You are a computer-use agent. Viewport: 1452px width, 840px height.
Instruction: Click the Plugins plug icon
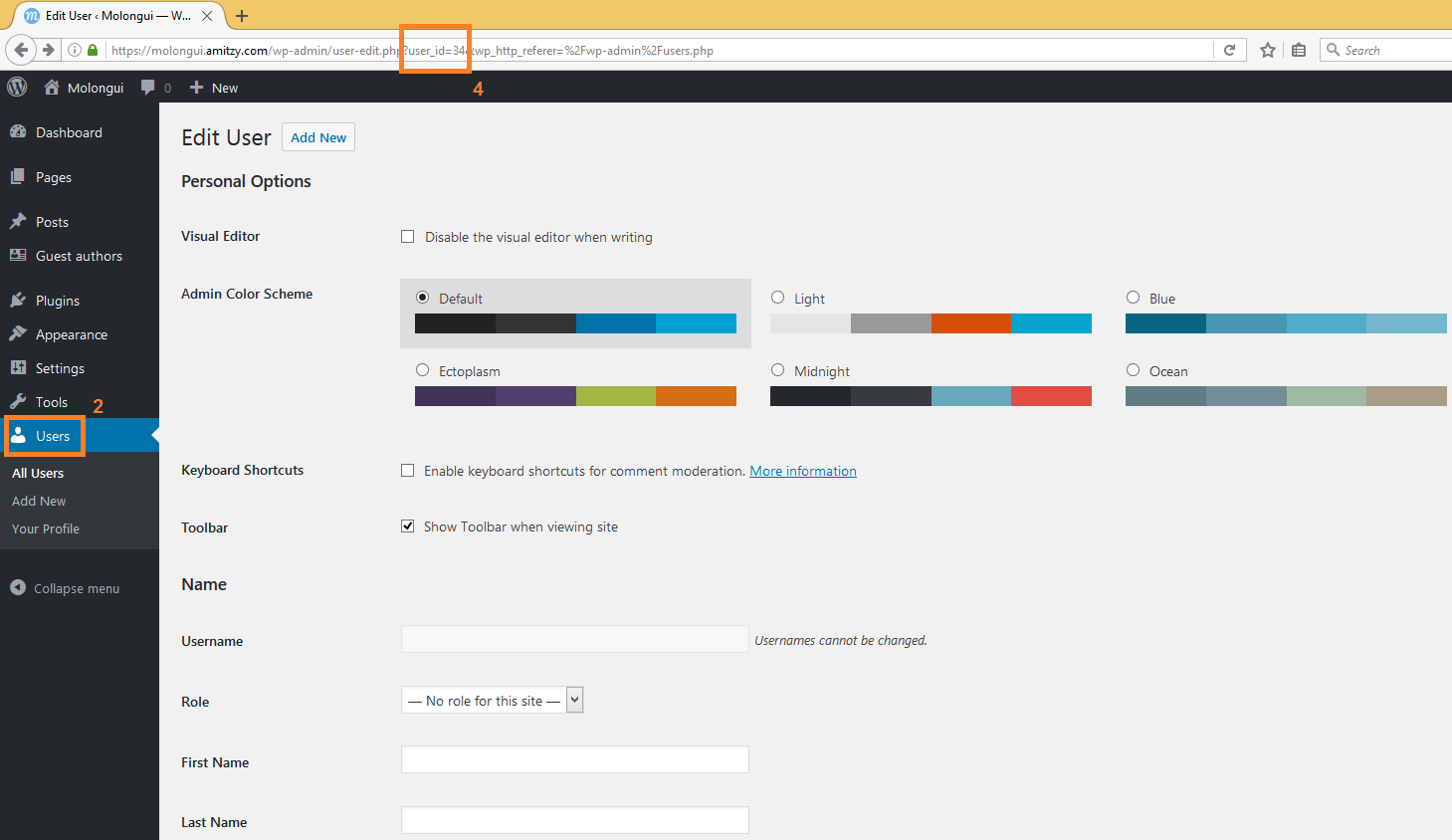[18, 300]
